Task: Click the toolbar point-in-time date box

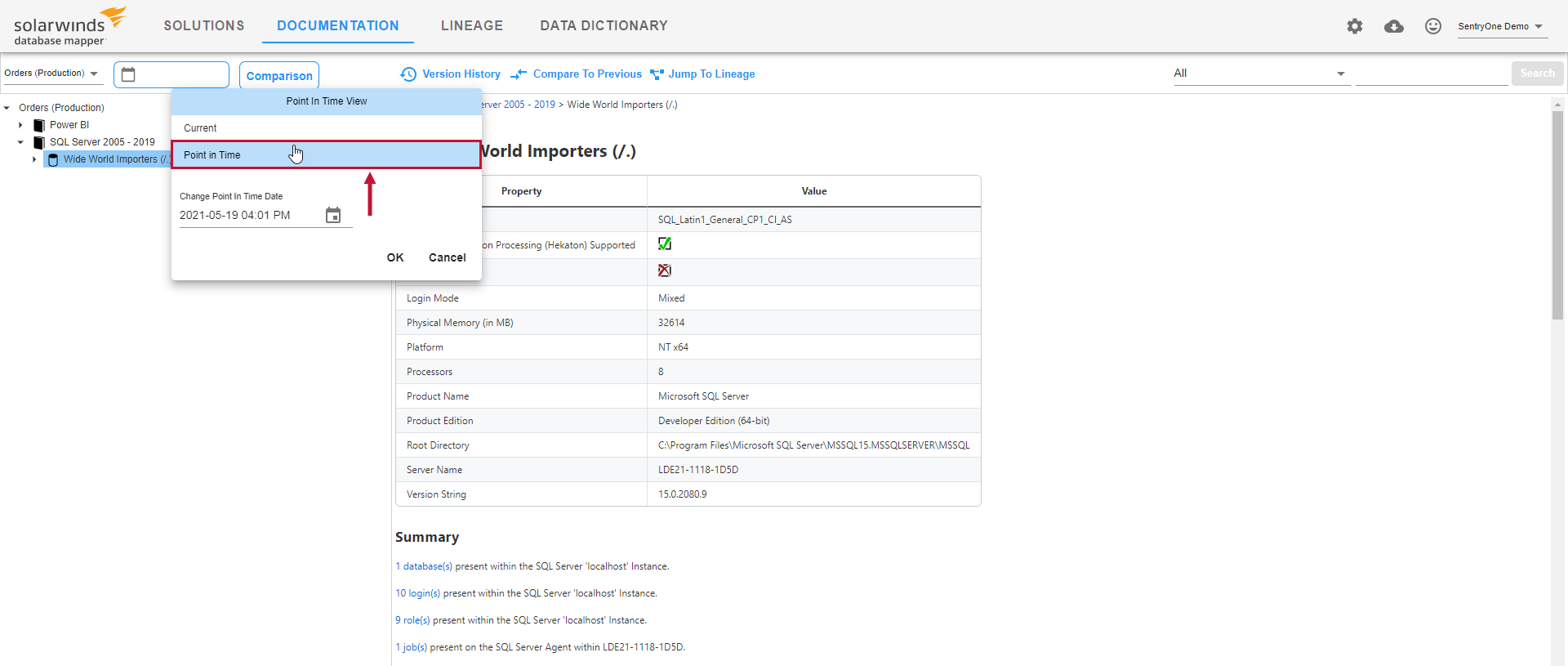Action: tap(171, 74)
